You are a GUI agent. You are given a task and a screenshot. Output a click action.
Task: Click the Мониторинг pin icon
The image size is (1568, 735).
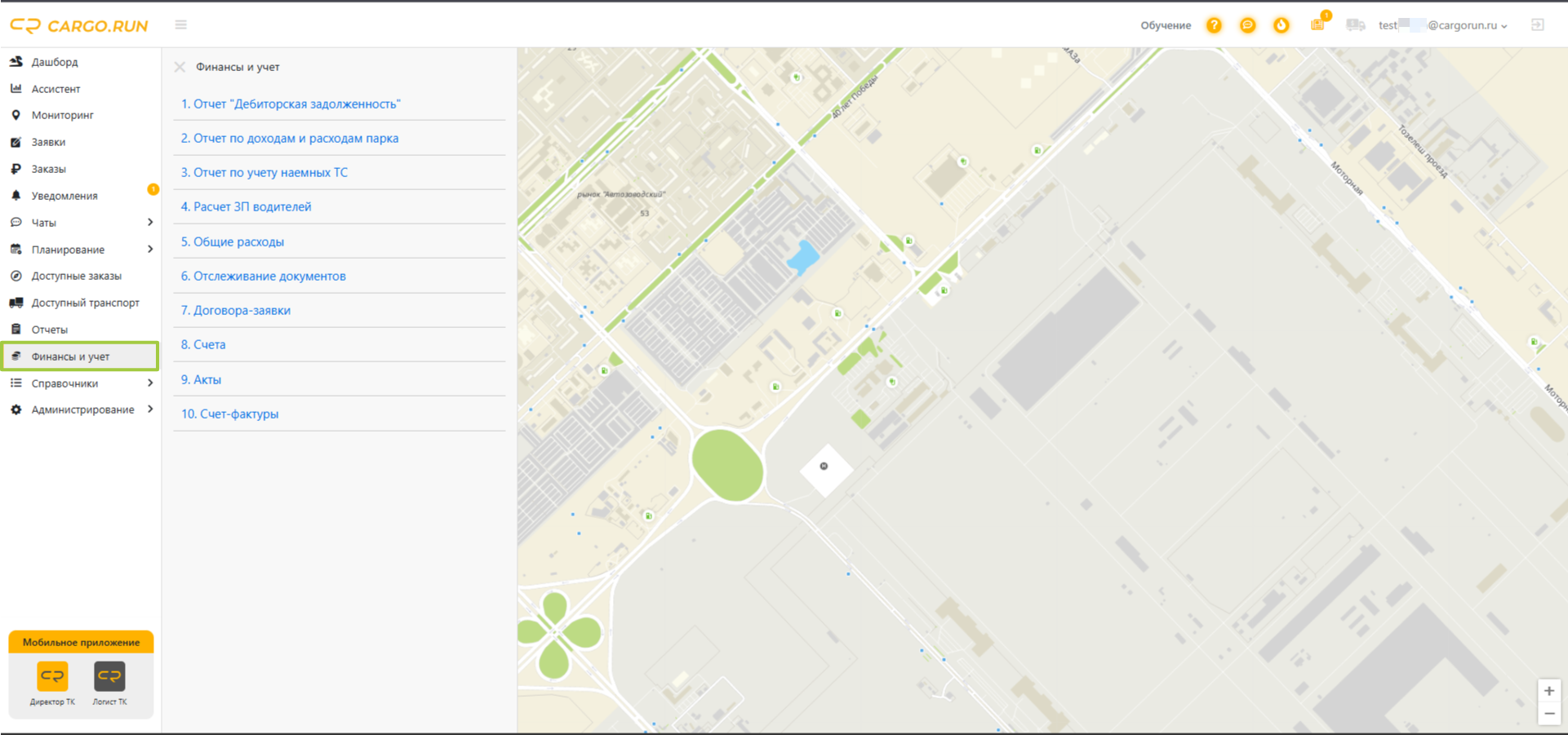point(16,115)
